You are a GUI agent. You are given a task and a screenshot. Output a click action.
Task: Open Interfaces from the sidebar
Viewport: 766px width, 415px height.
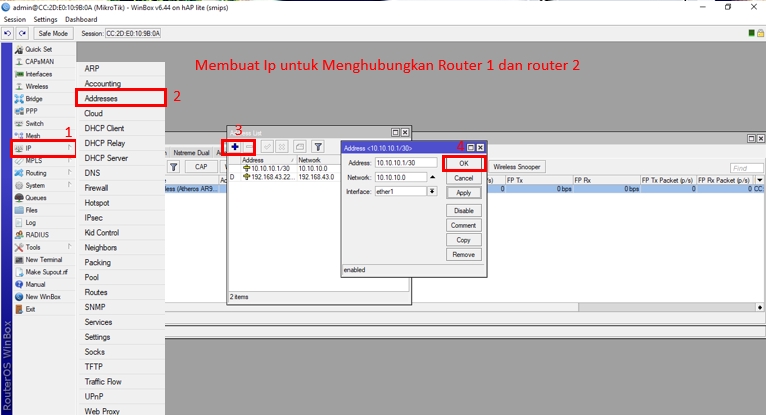(x=38, y=74)
